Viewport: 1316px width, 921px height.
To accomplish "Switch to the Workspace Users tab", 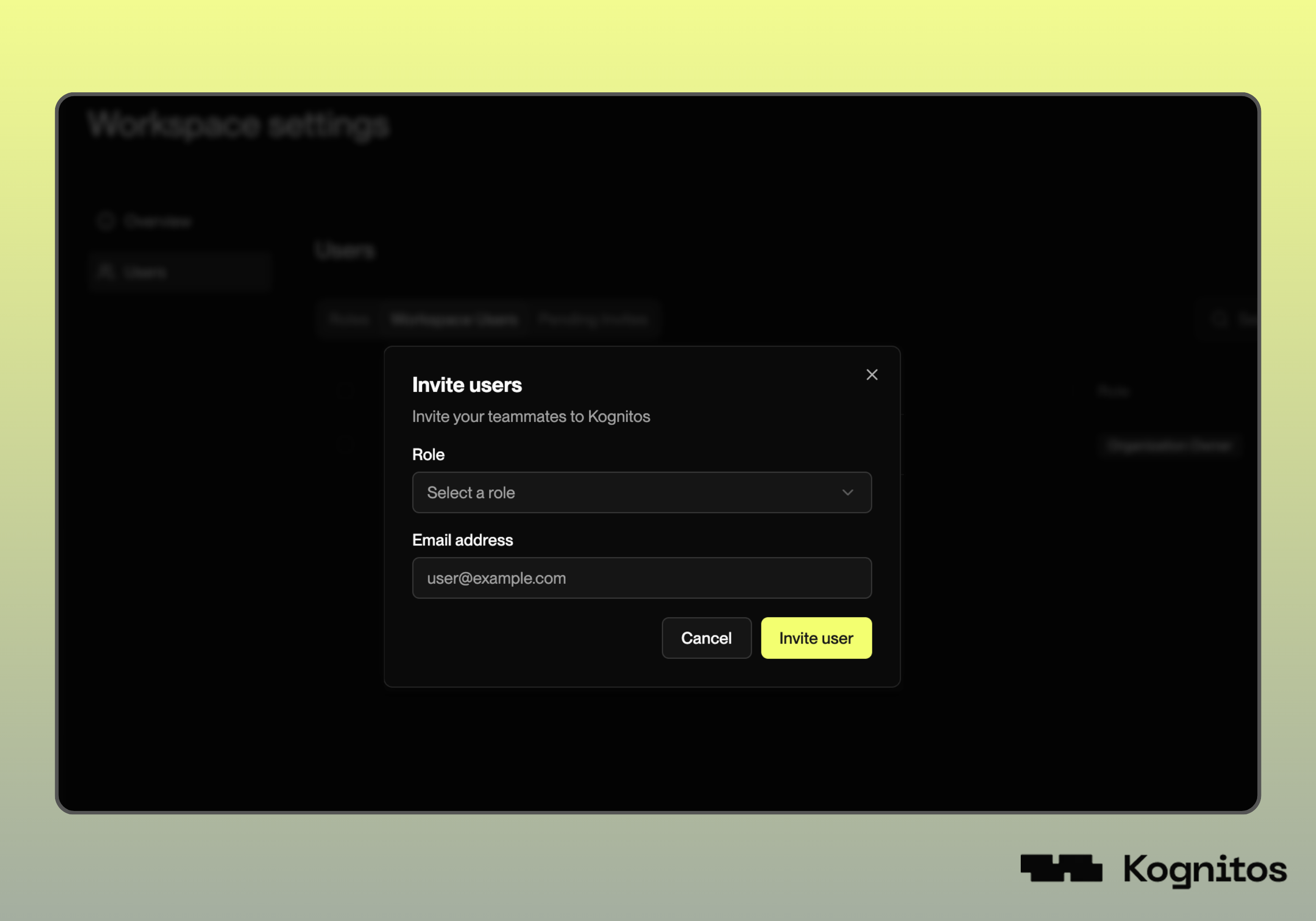I will (x=454, y=319).
